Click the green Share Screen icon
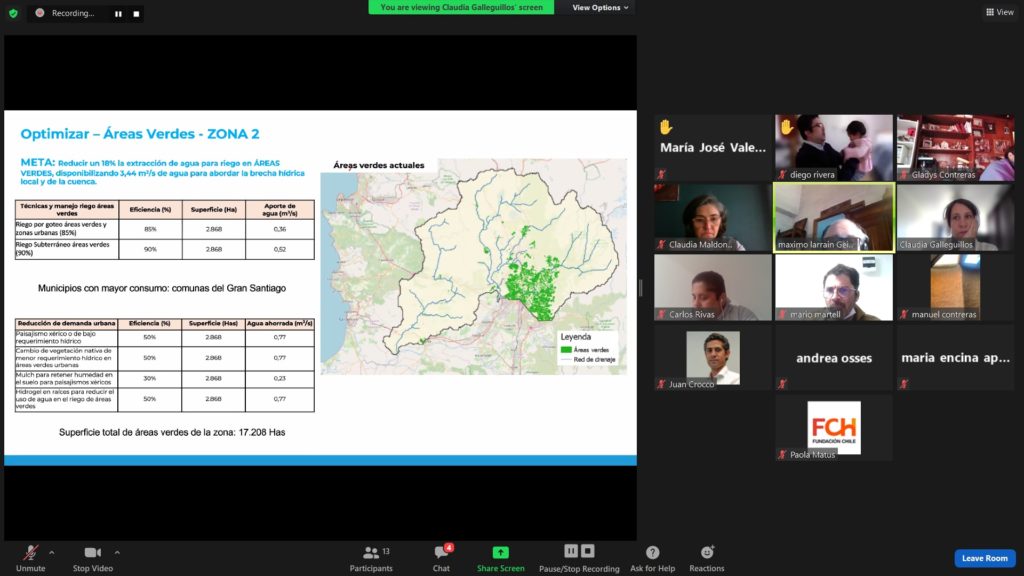This screenshot has height=576, width=1024. pos(500,553)
